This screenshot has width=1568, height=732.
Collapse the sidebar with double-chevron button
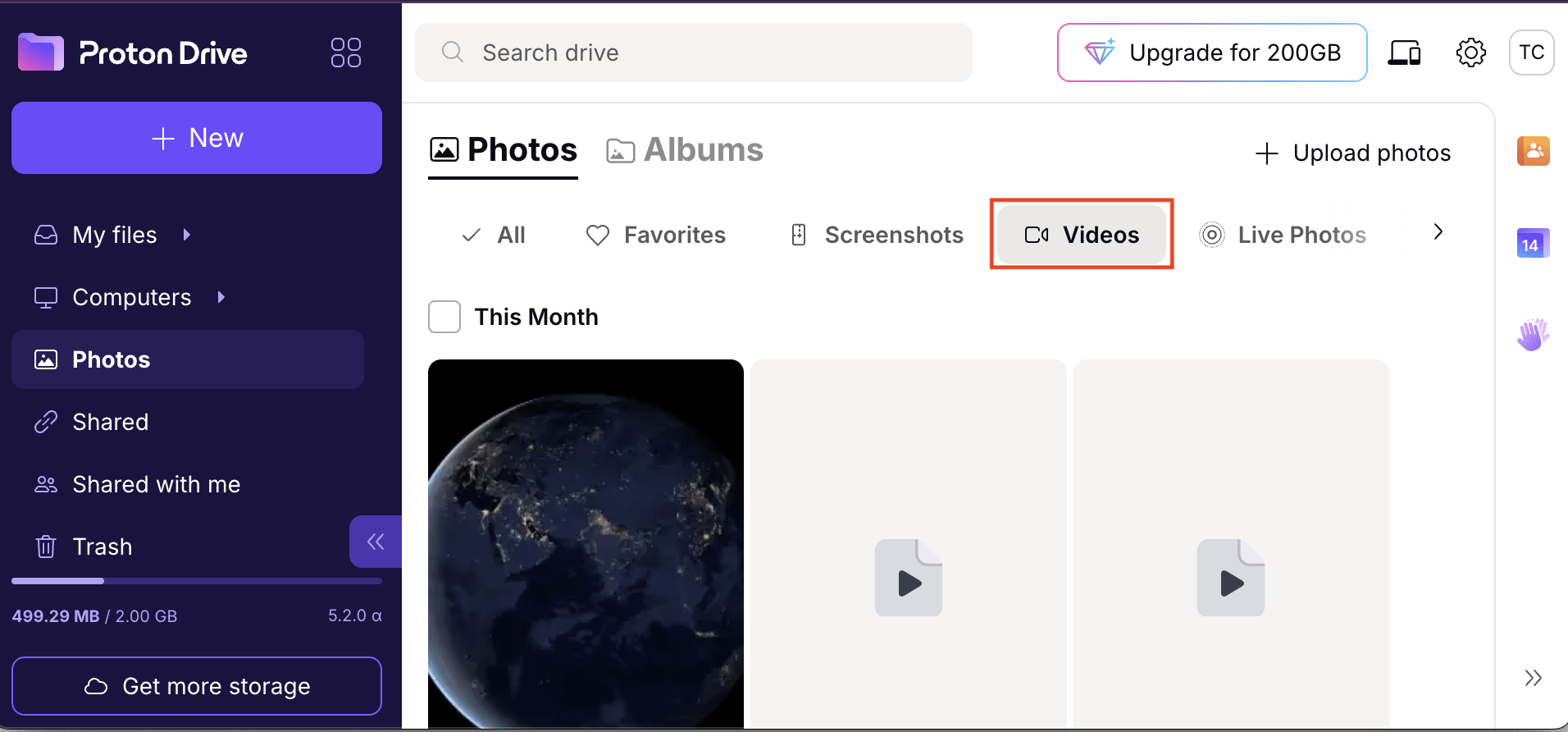pyautogui.click(x=376, y=542)
